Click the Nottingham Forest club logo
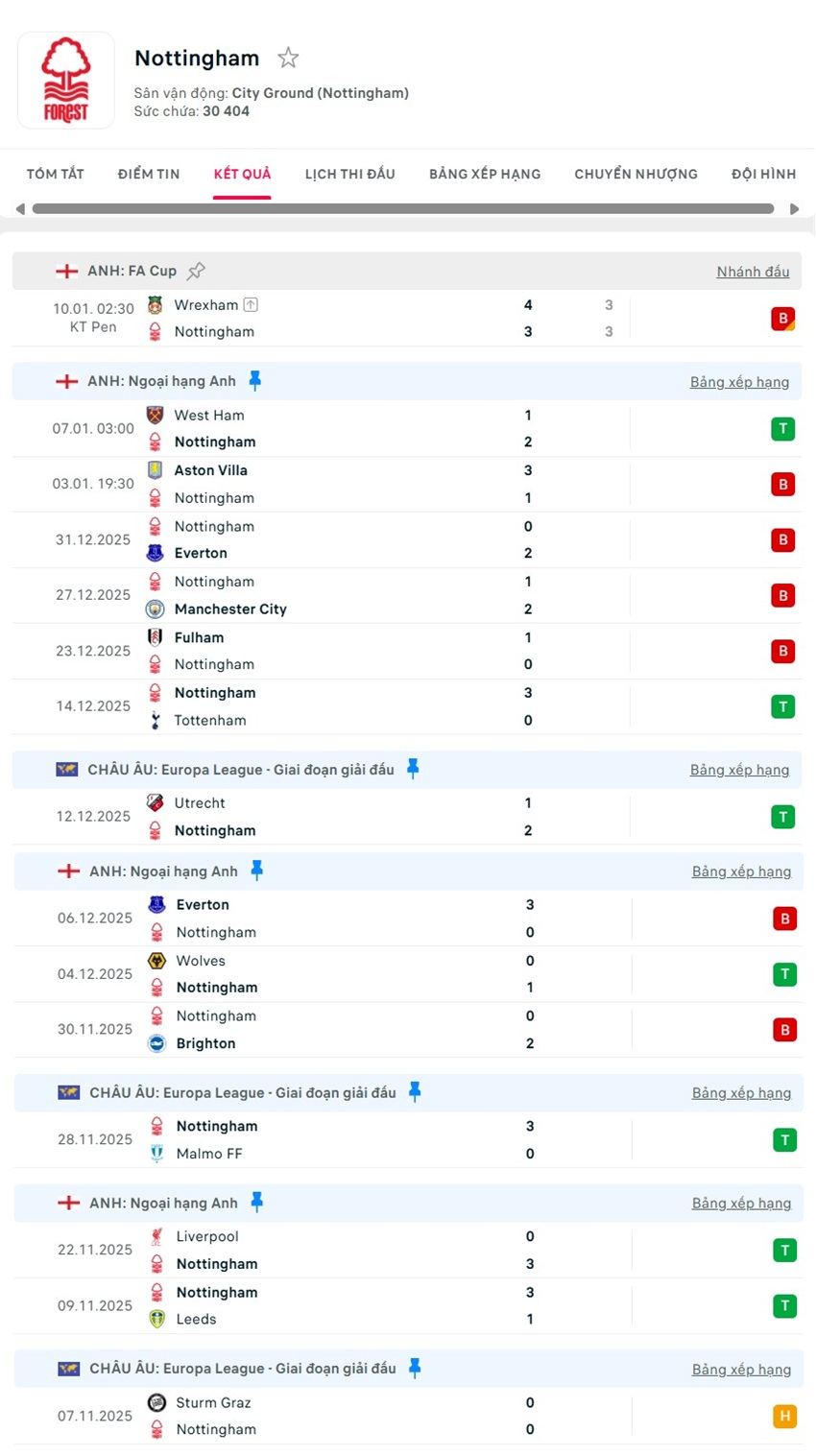The image size is (816, 1456). point(66,81)
